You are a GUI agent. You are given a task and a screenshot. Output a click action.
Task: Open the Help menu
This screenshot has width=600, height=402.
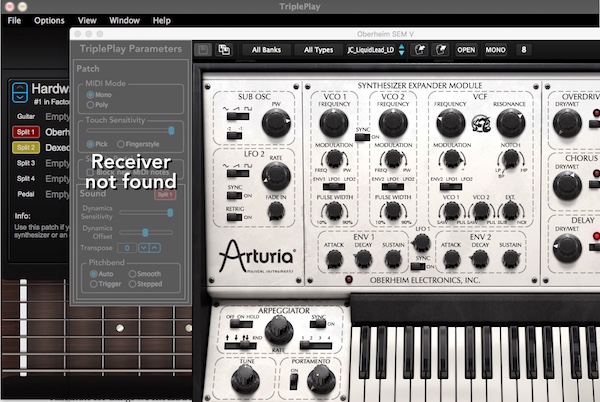coord(161,21)
